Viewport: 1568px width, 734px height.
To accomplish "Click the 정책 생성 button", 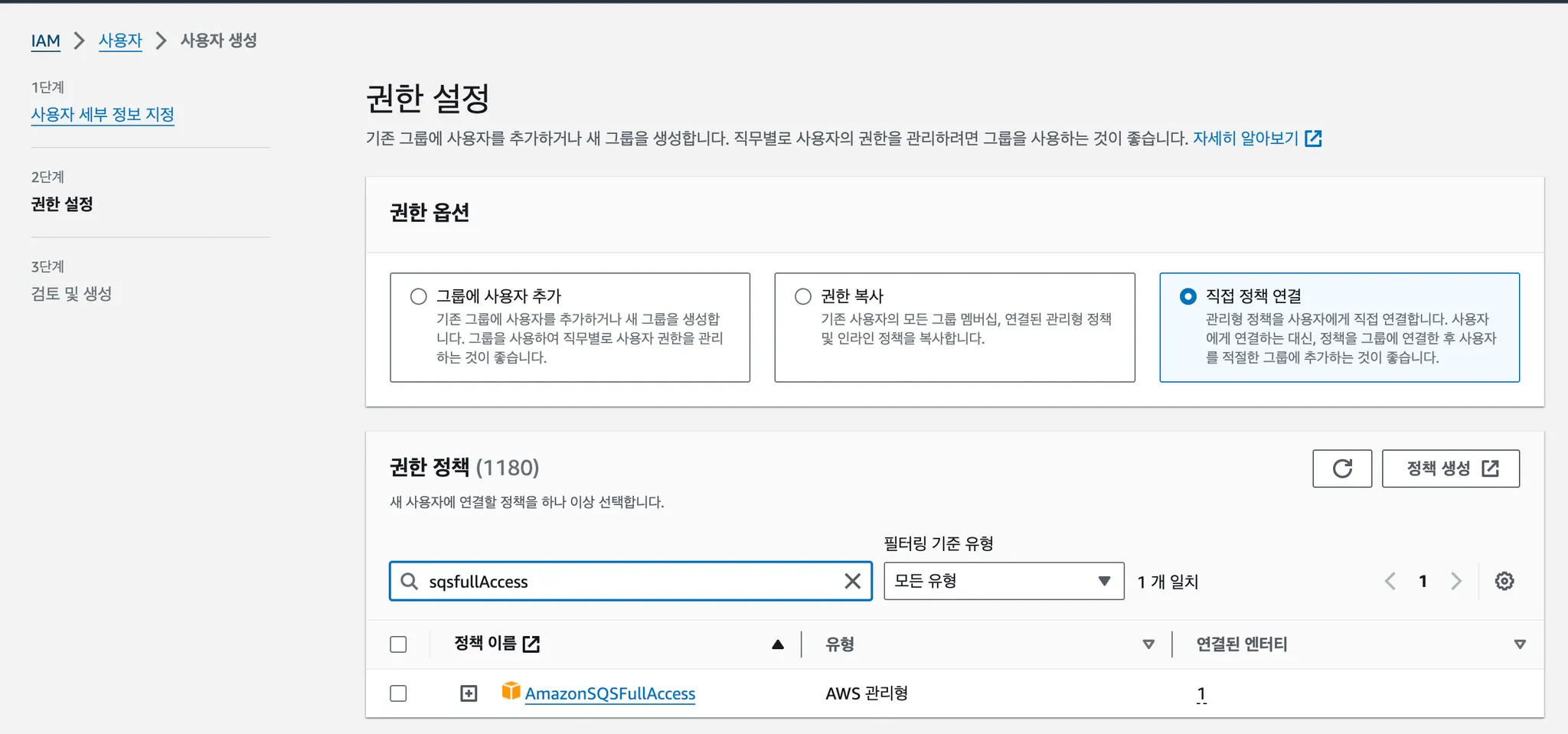I will click(1451, 468).
